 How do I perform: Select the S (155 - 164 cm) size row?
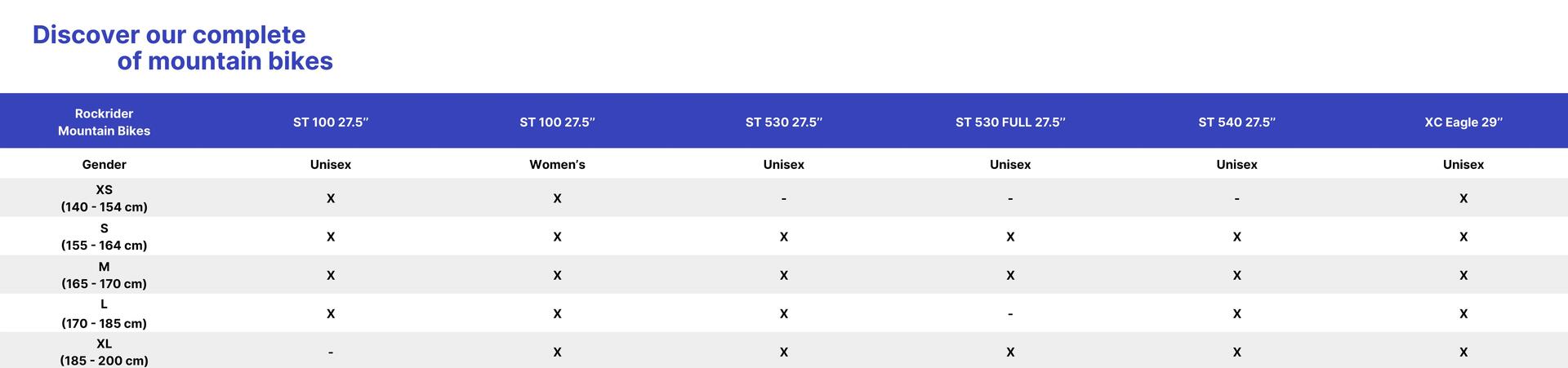pyautogui.click(x=784, y=236)
